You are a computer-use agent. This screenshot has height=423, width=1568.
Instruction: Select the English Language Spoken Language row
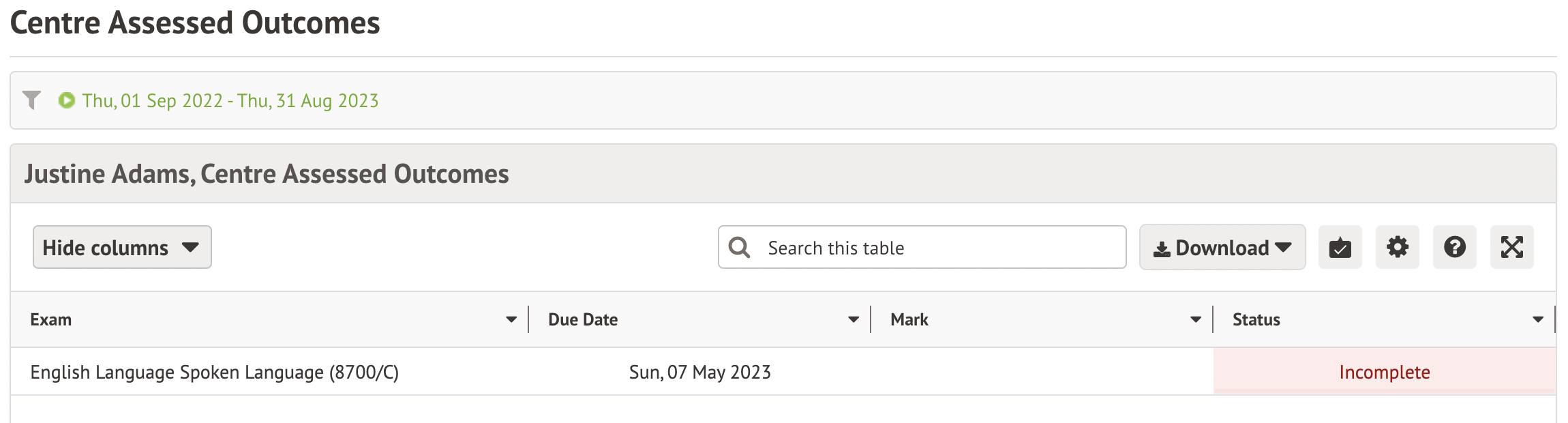(x=214, y=372)
